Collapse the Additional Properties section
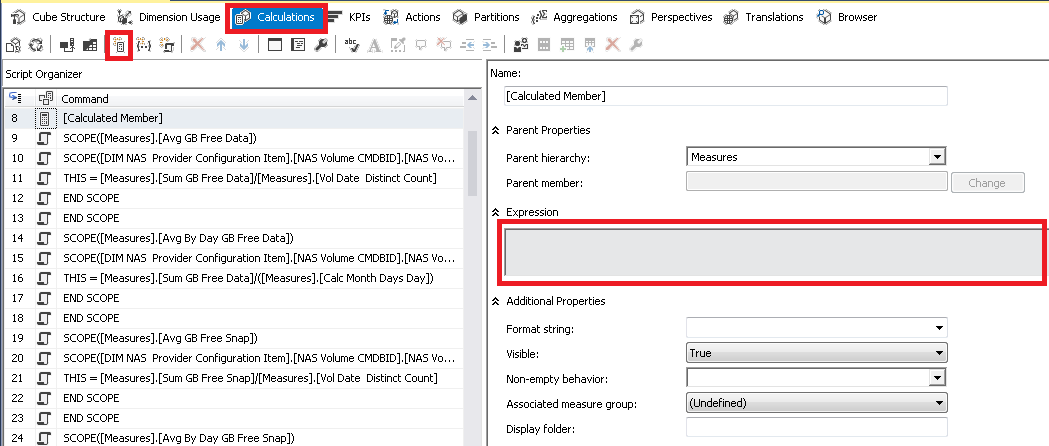This screenshot has height=446, width=1049. (496, 301)
